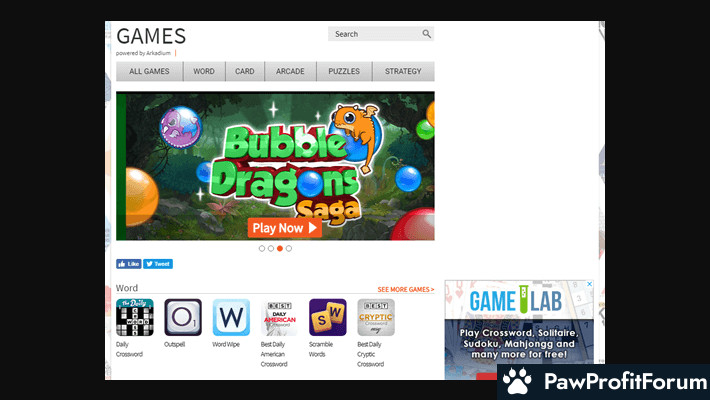The image size is (710, 400).
Task: Click the 'Scramble Words' game label
Action: coord(321,349)
